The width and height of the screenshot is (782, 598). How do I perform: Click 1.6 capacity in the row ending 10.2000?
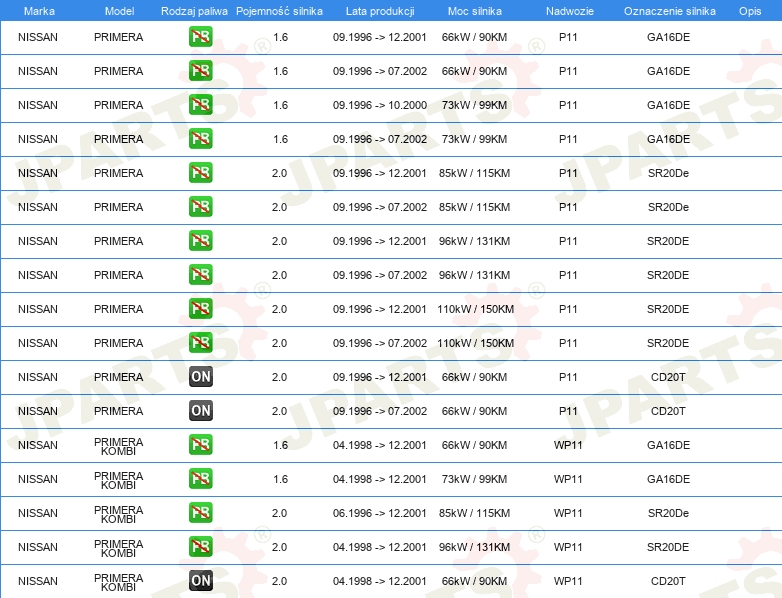[x=281, y=105]
